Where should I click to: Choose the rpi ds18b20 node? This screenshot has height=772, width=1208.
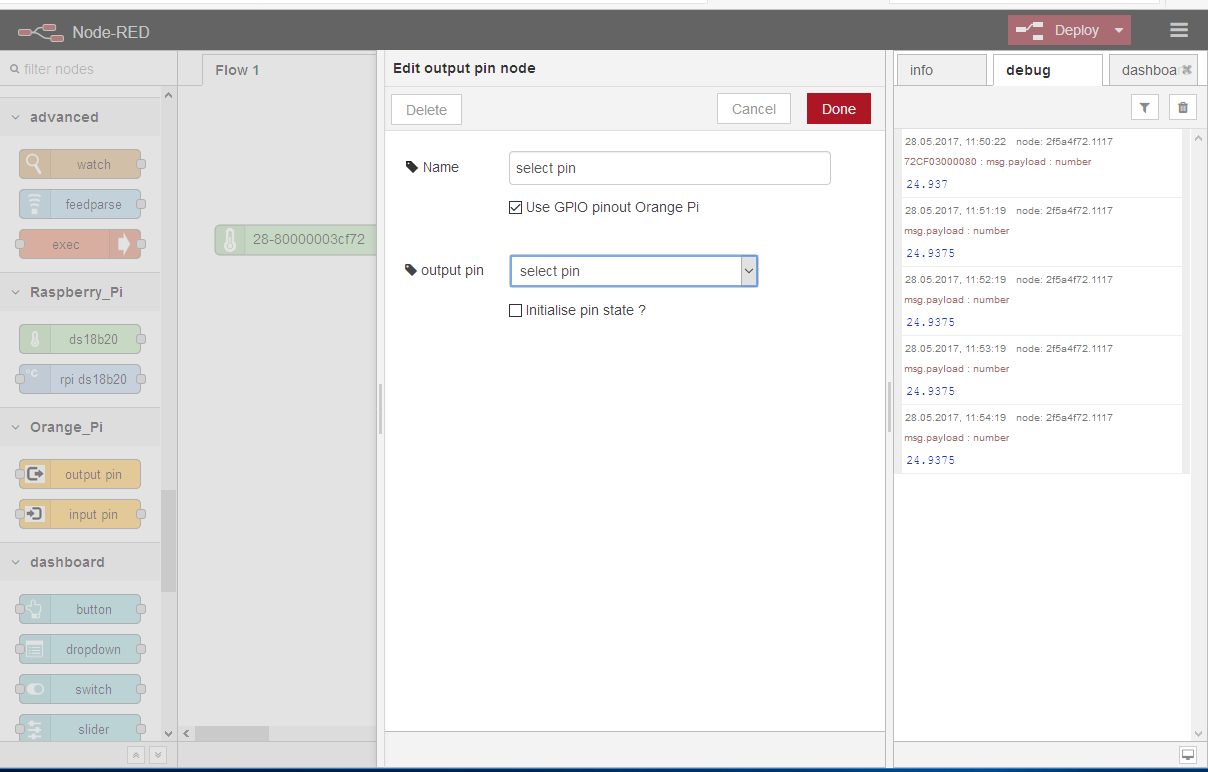tap(80, 379)
